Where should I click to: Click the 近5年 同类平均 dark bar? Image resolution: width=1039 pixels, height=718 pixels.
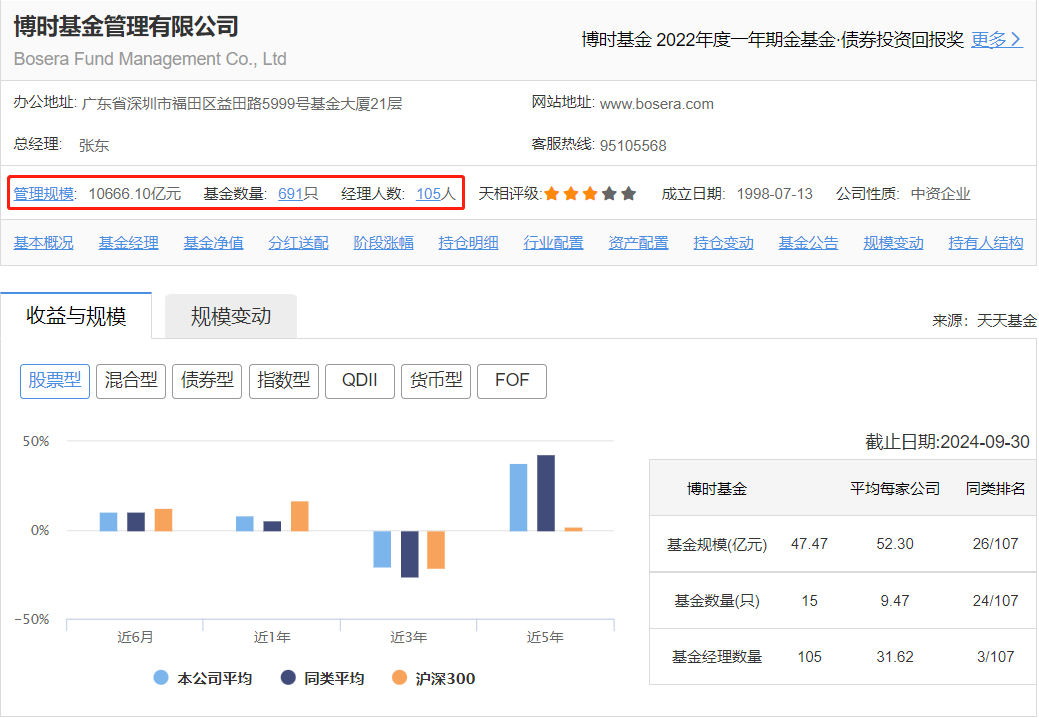point(546,493)
